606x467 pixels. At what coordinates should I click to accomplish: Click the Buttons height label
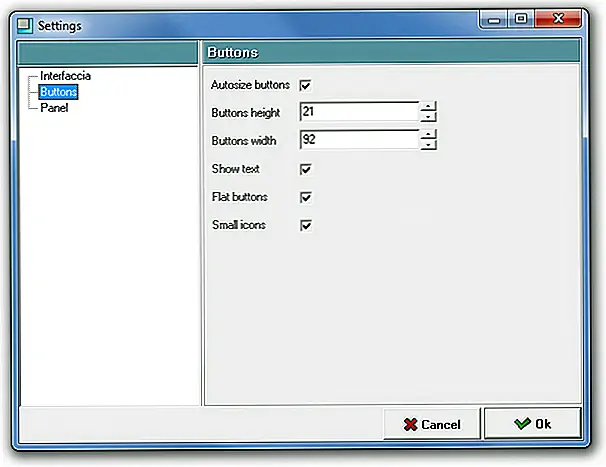coord(246,113)
